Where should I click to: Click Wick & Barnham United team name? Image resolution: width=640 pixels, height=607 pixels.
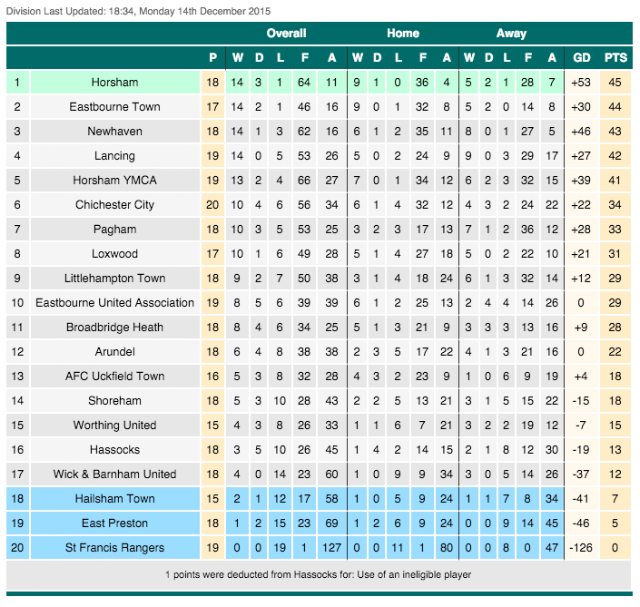115,474
